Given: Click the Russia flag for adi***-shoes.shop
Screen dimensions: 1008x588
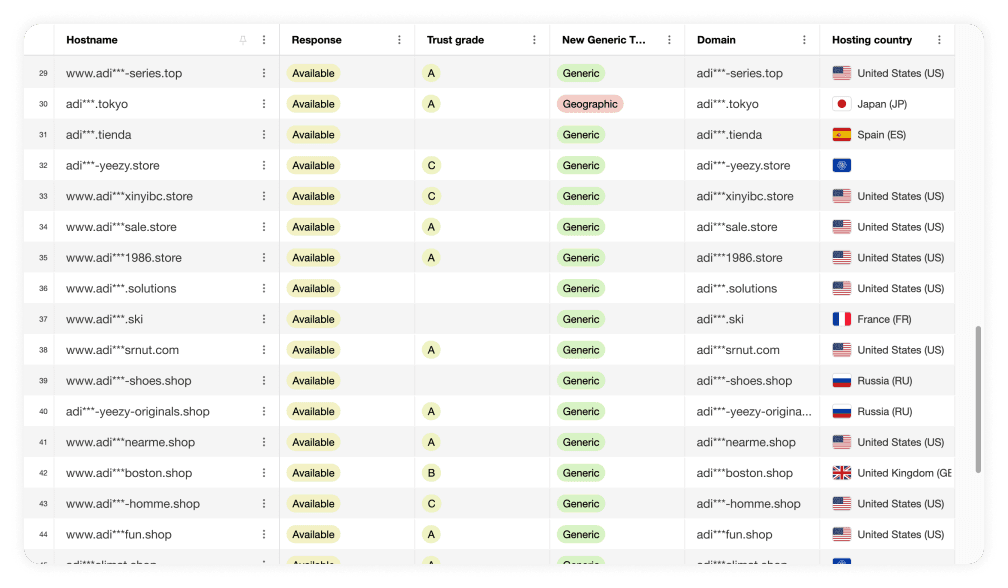Looking at the screenshot, I should click(841, 381).
